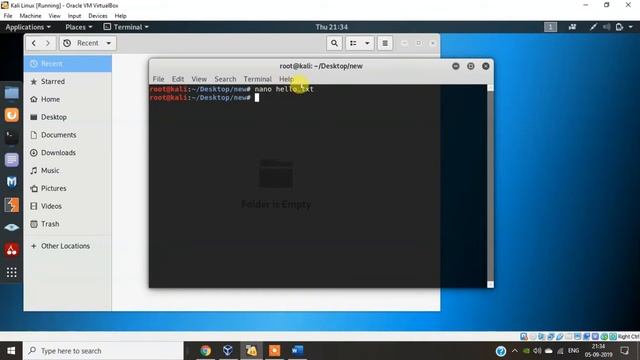
Task: Open the terminal File menu
Action: click(x=158, y=79)
